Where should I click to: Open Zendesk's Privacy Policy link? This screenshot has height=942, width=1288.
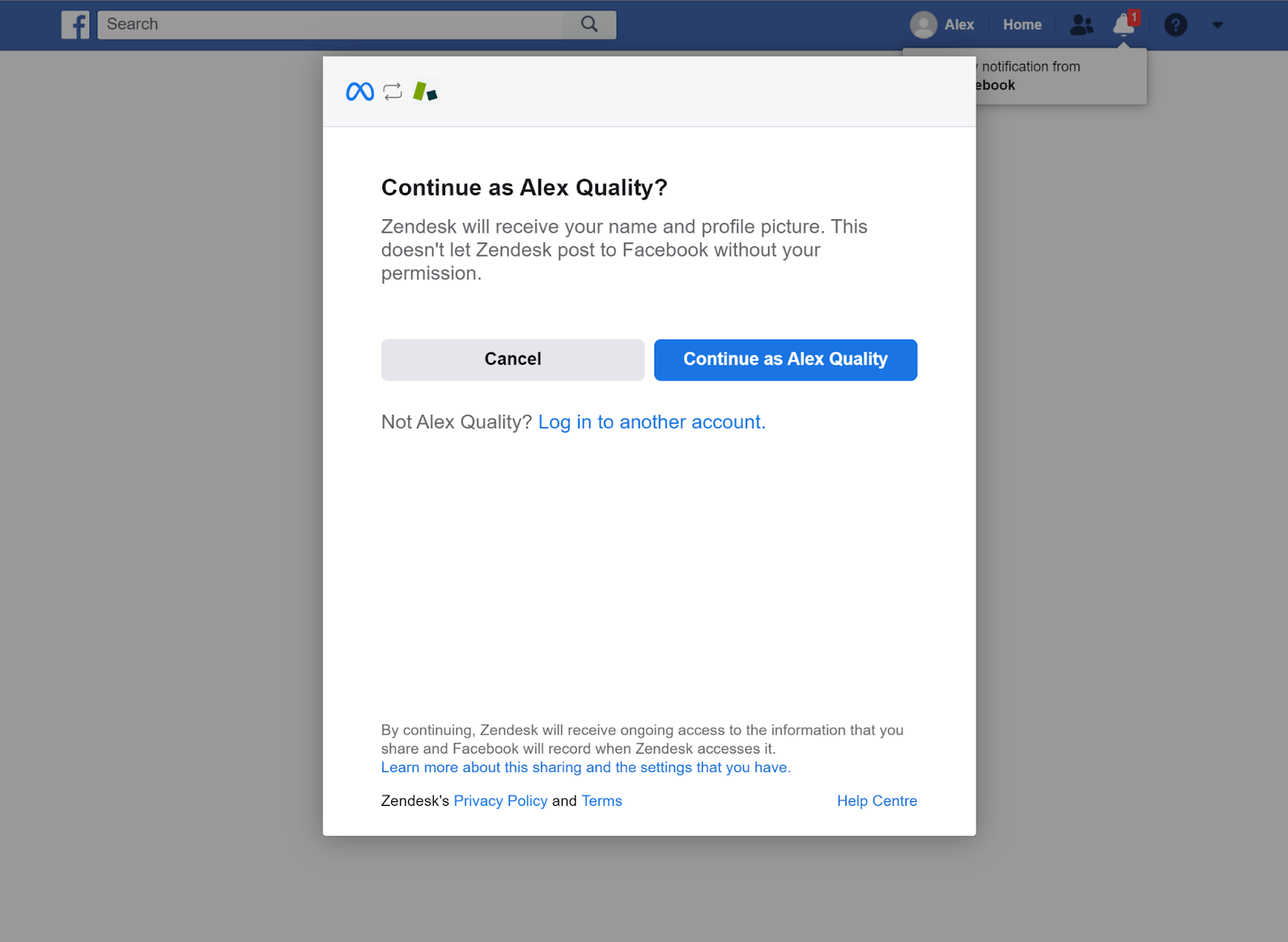click(500, 801)
